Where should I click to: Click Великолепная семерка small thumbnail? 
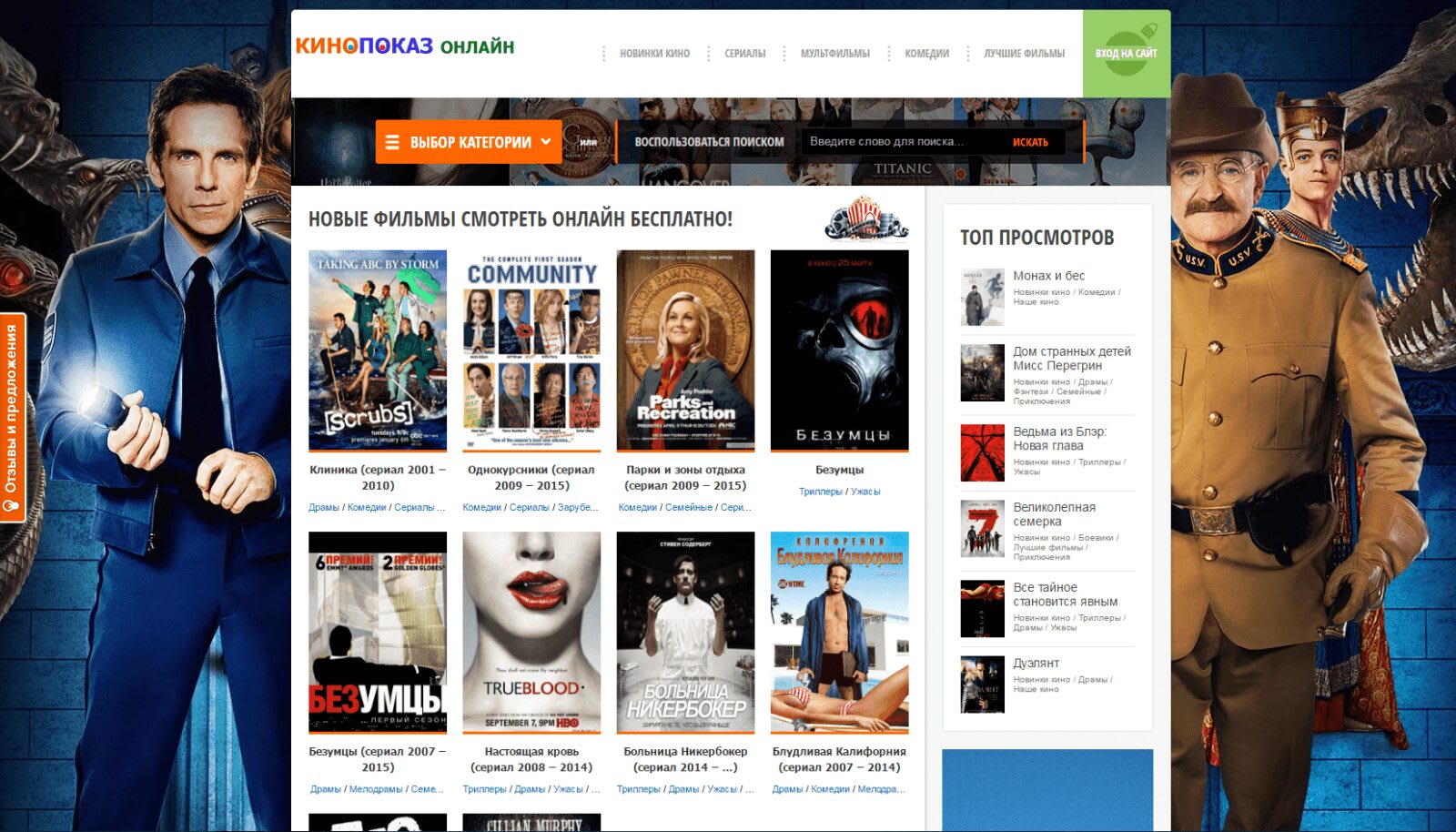tap(983, 528)
